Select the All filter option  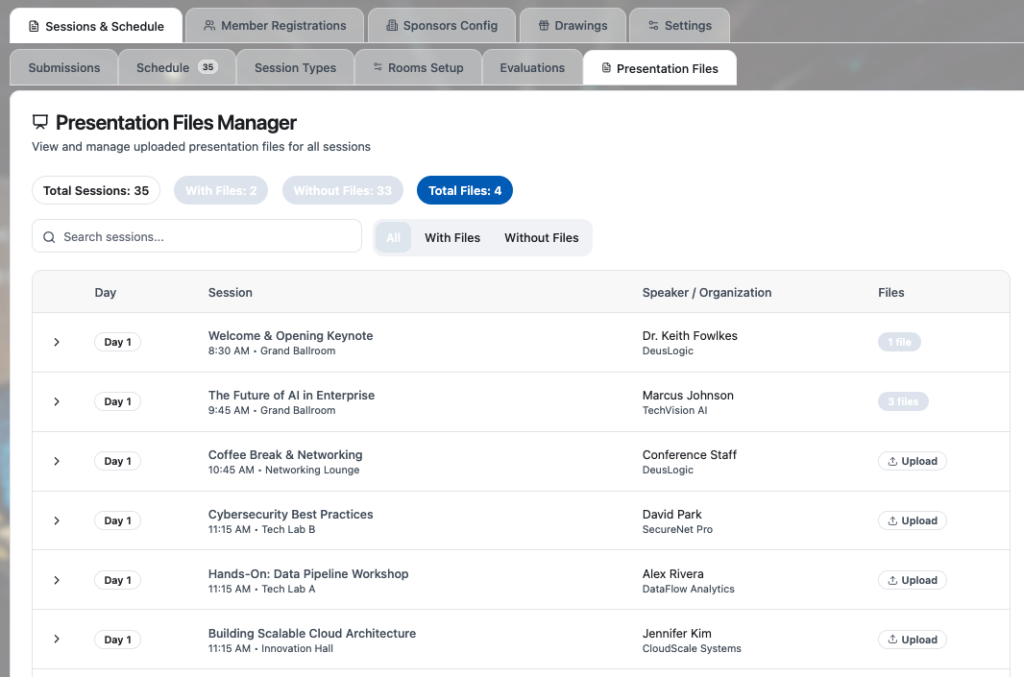coord(393,238)
